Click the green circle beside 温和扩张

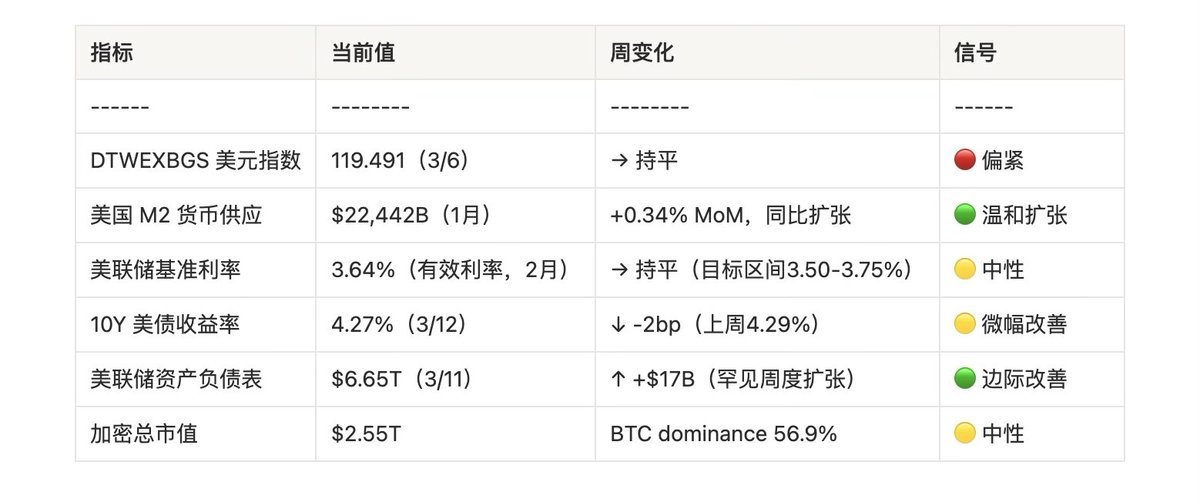(965, 215)
